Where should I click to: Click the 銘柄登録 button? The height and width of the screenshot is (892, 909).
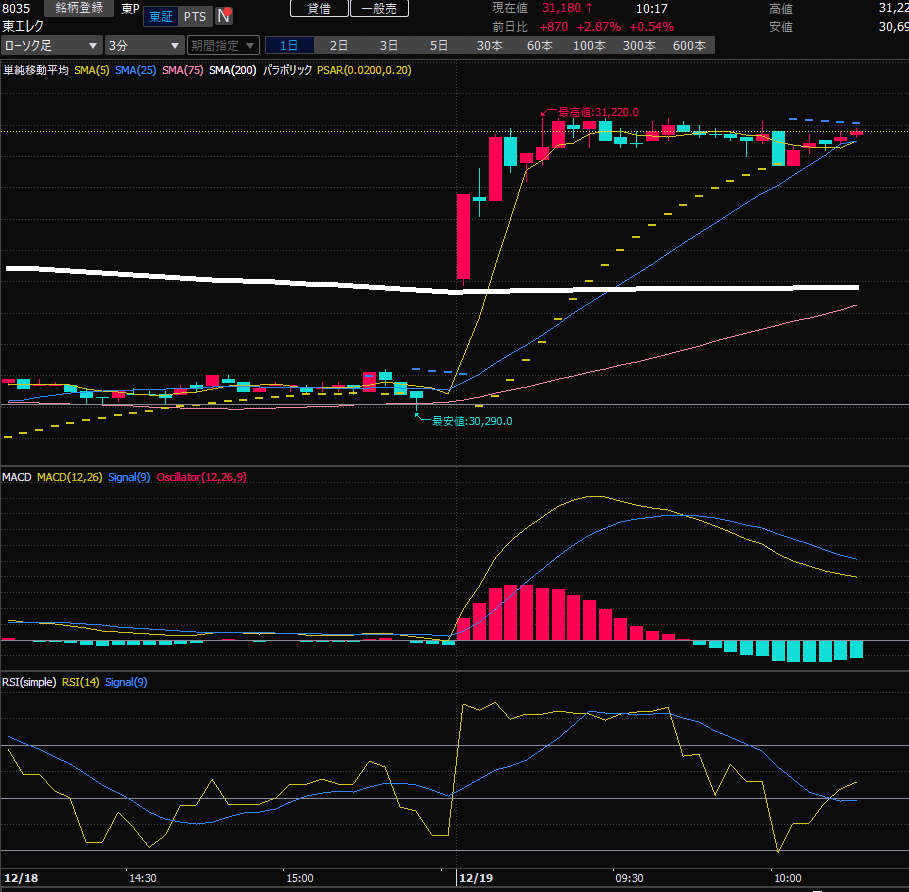(79, 8)
